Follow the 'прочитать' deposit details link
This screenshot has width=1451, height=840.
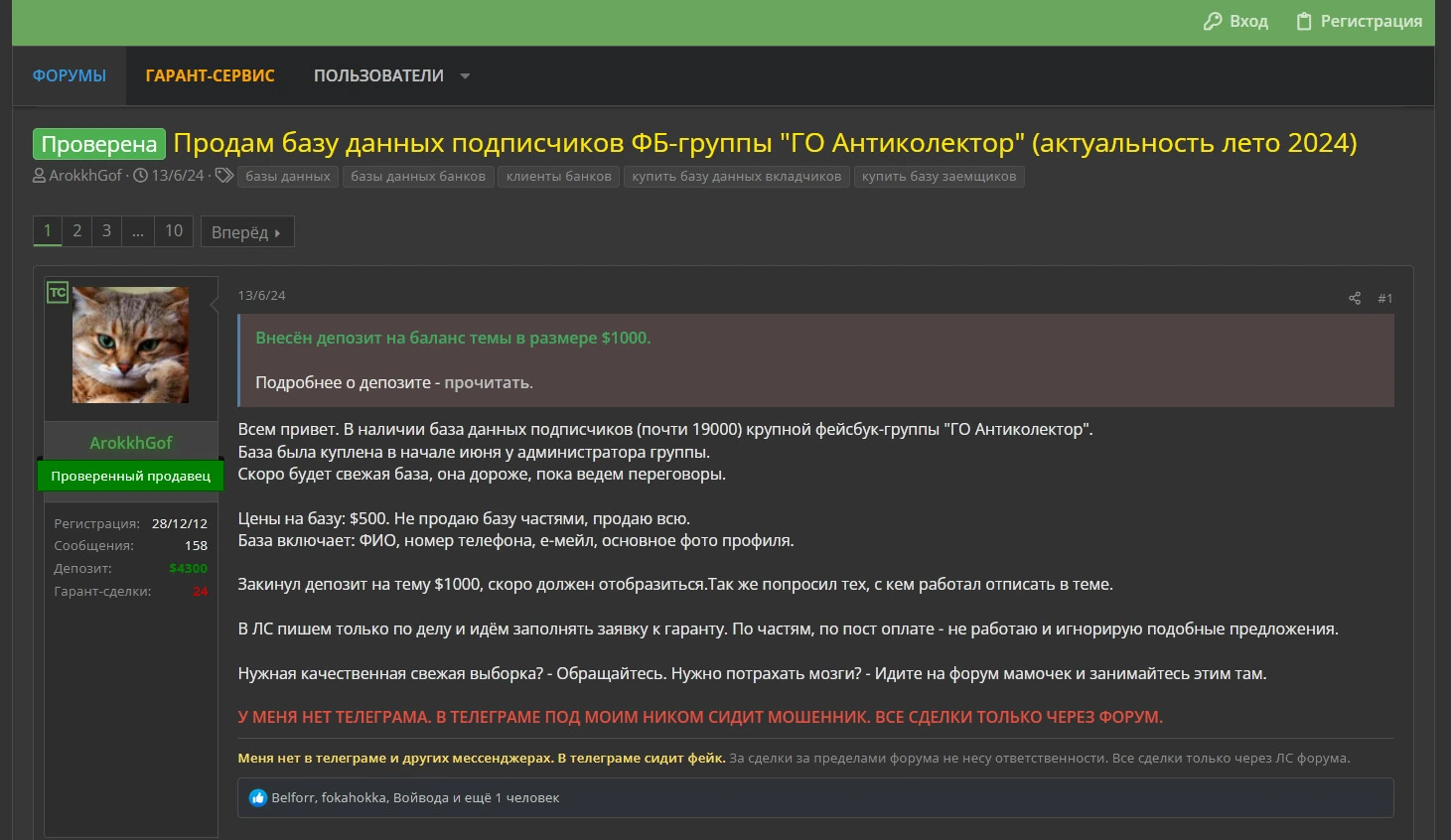tap(488, 382)
